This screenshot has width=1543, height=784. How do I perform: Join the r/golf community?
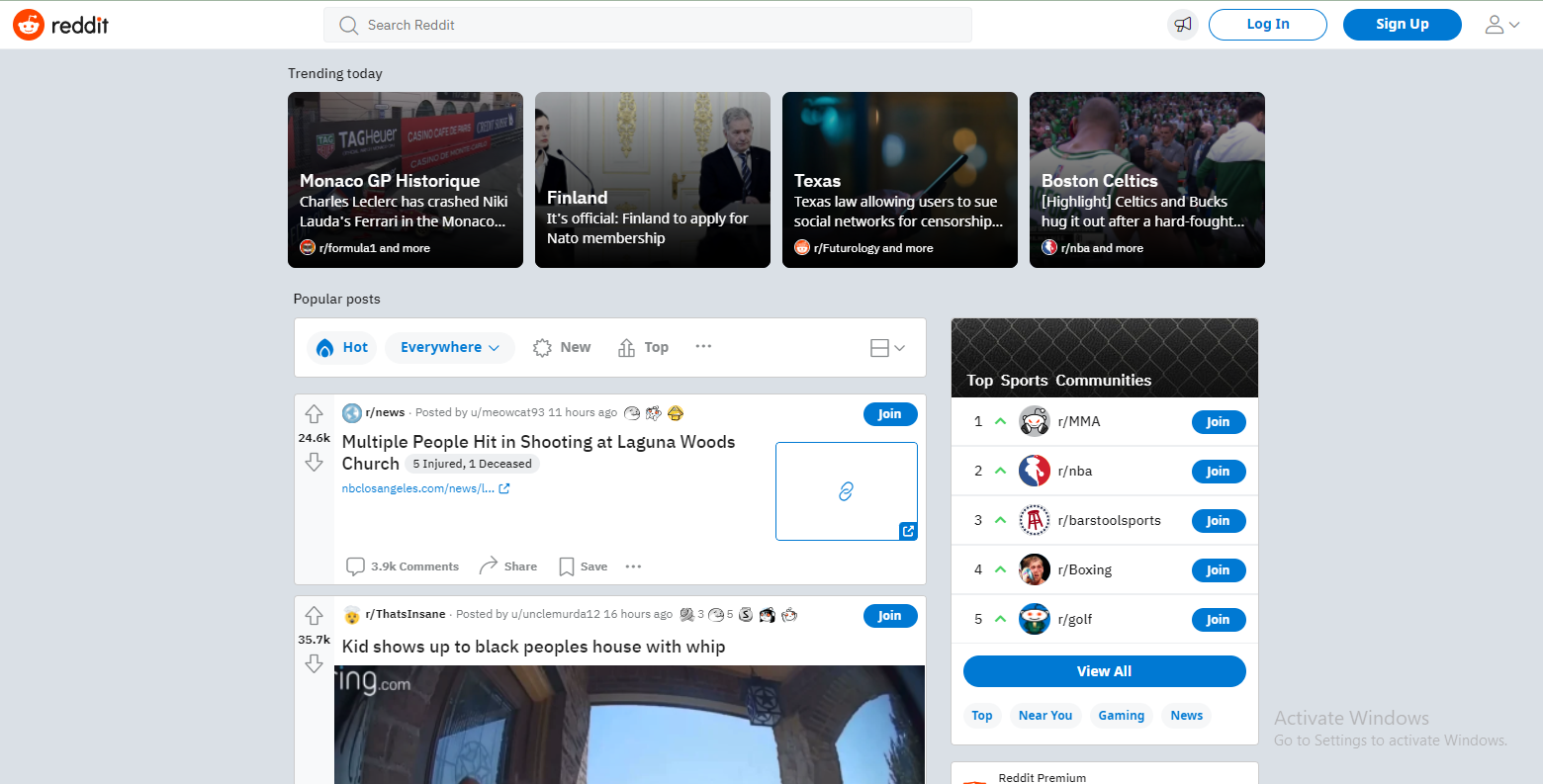[1219, 620]
